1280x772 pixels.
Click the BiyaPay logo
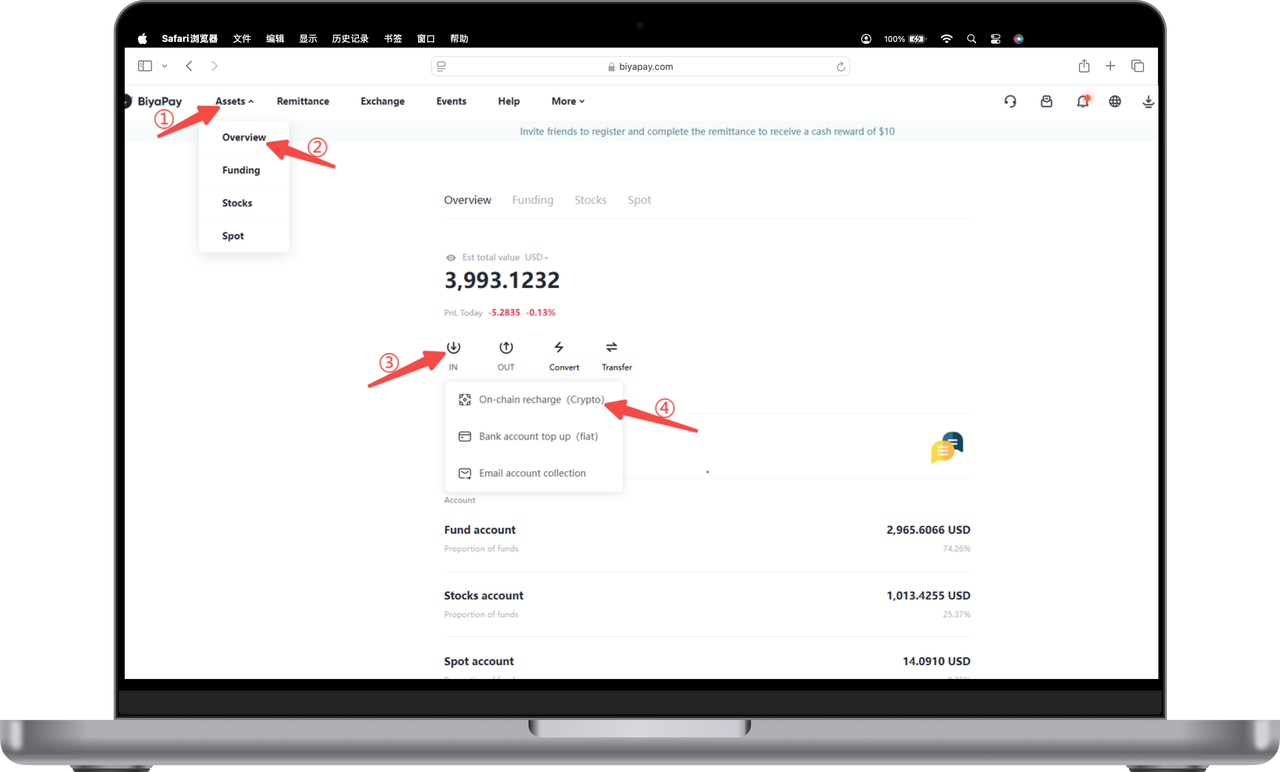point(153,101)
